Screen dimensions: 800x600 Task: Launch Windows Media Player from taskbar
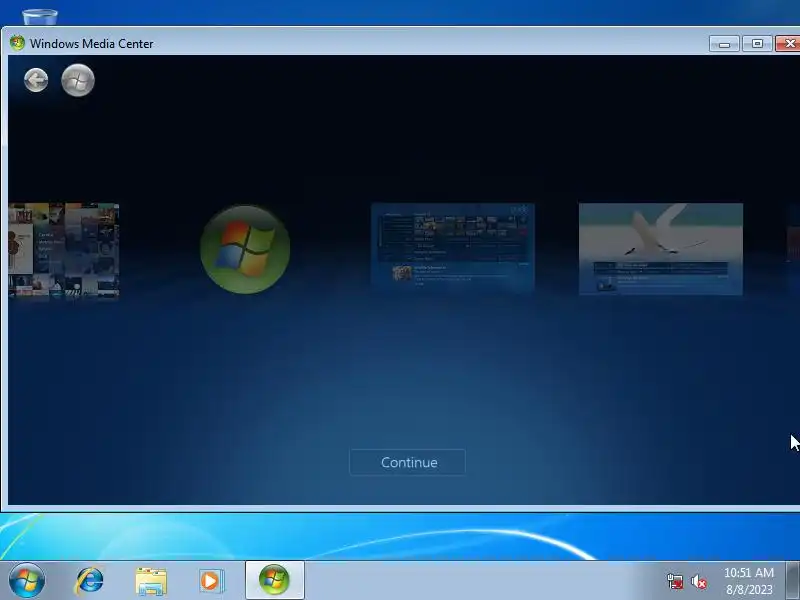click(x=211, y=581)
